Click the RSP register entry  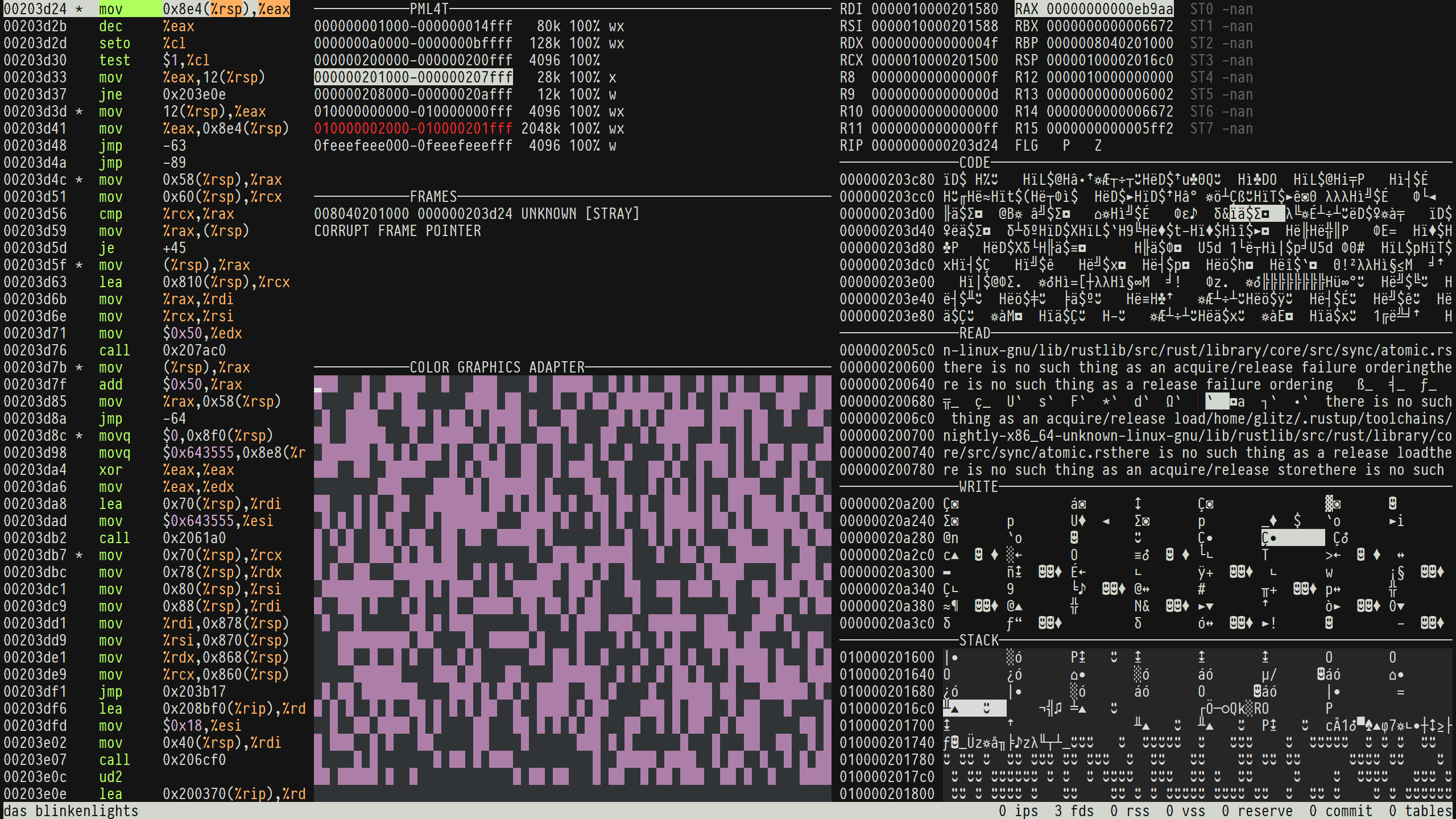pos(1094,60)
